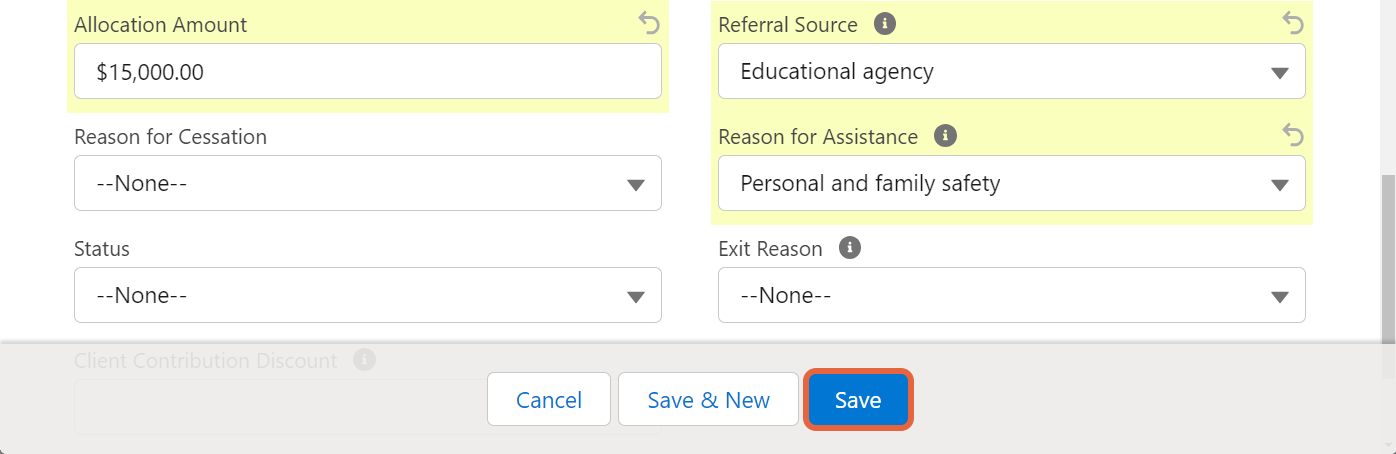Show info tooltip for Reason for Assistance
The width and height of the screenshot is (1396, 454).
[x=945, y=136]
